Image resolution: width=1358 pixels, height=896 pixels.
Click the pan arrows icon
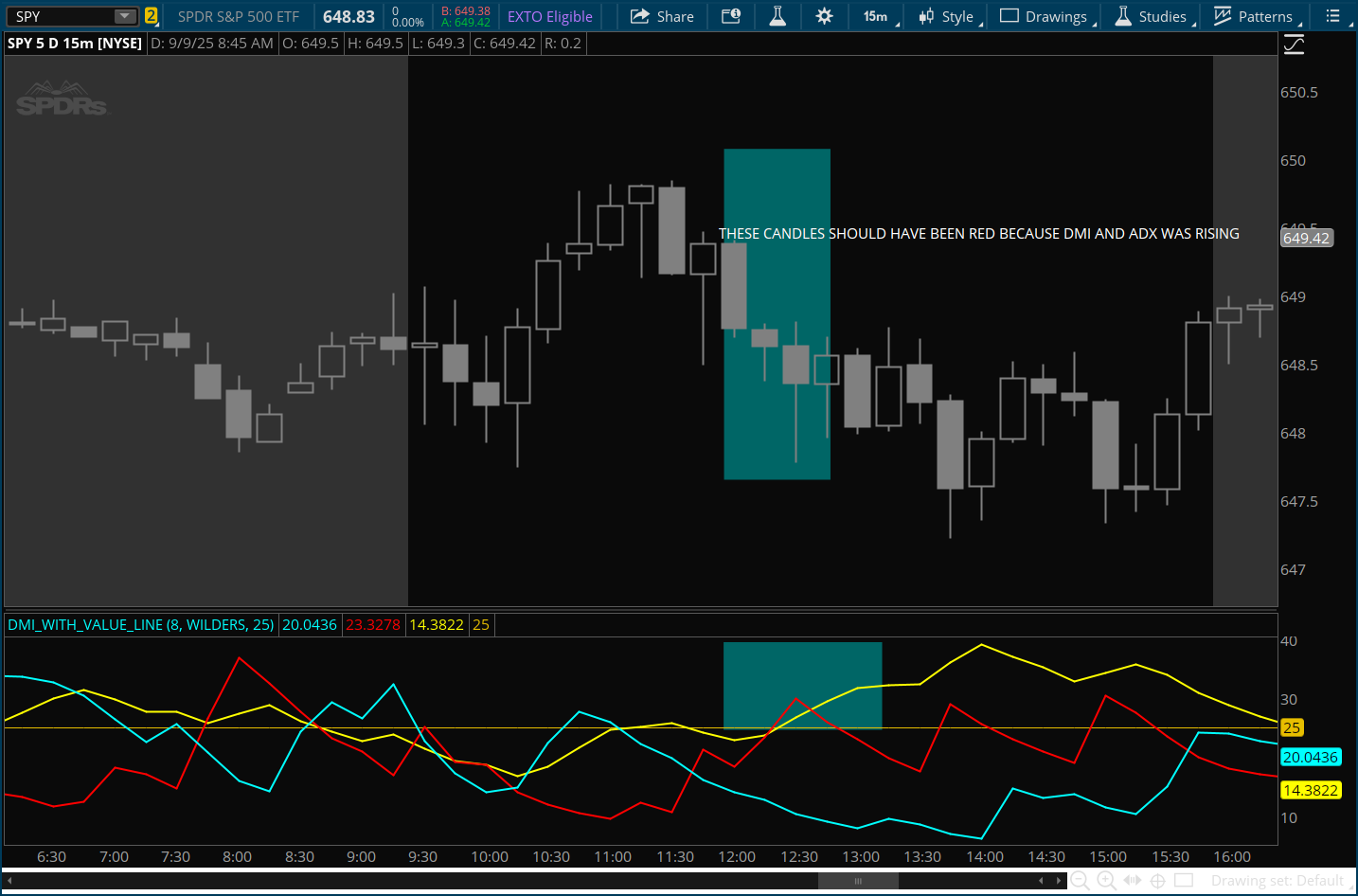coord(1133,881)
